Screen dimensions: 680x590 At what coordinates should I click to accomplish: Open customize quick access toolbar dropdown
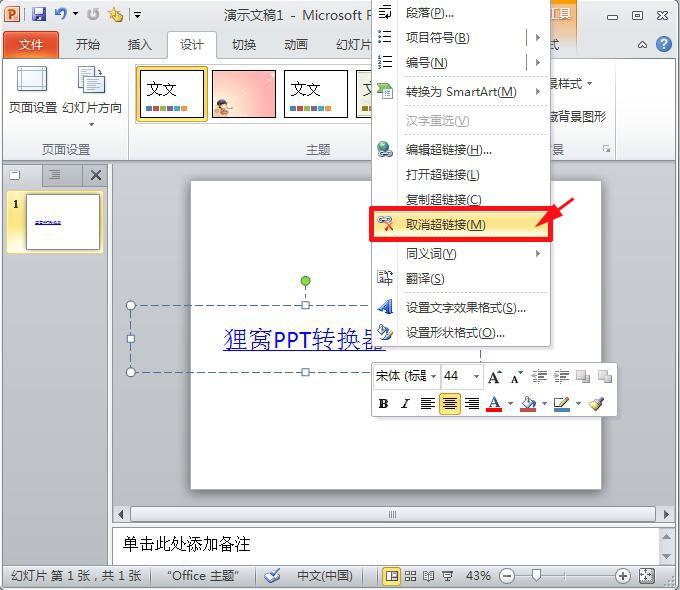point(137,15)
